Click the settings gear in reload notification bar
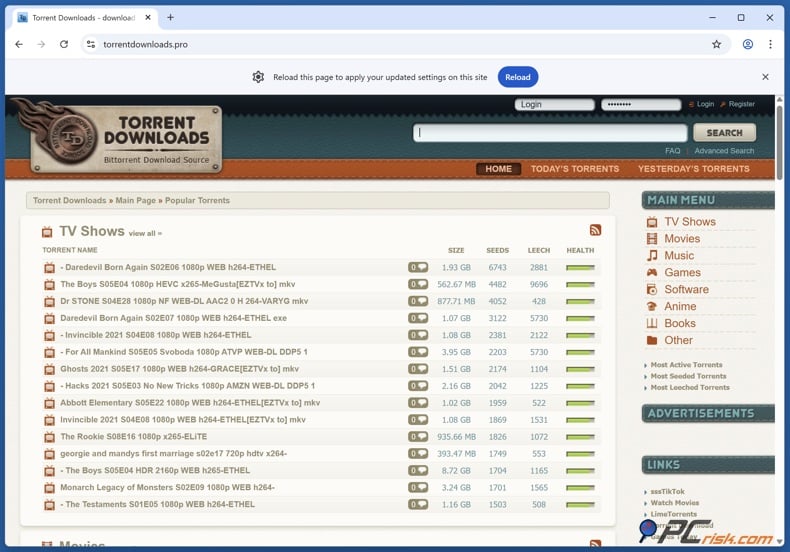Viewport: 790px width, 552px height. tap(258, 77)
